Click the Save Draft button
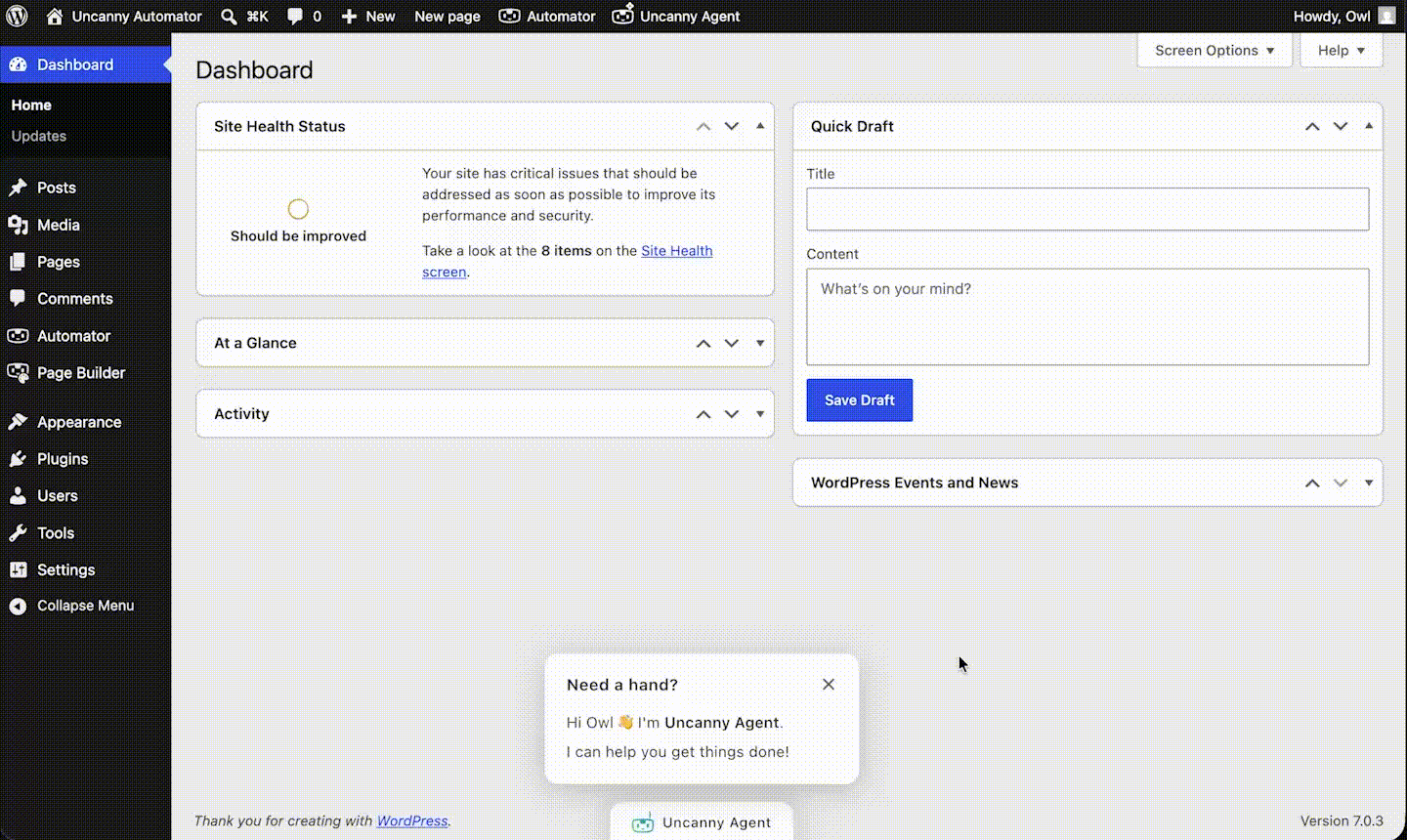Screen dimensions: 1407x840 click(860, 400)
